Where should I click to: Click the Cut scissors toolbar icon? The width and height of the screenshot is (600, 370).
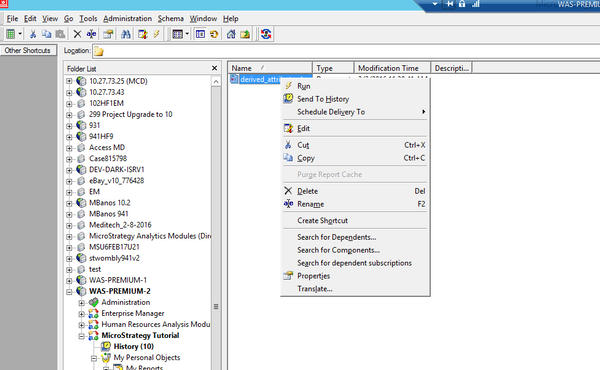coord(33,34)
